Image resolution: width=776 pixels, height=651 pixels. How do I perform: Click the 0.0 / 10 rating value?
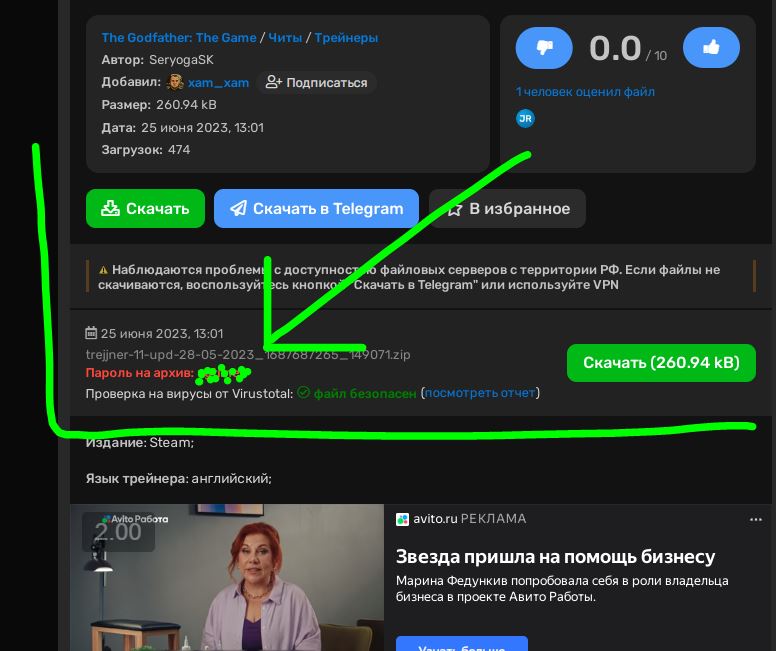click(x=628, y=49)
